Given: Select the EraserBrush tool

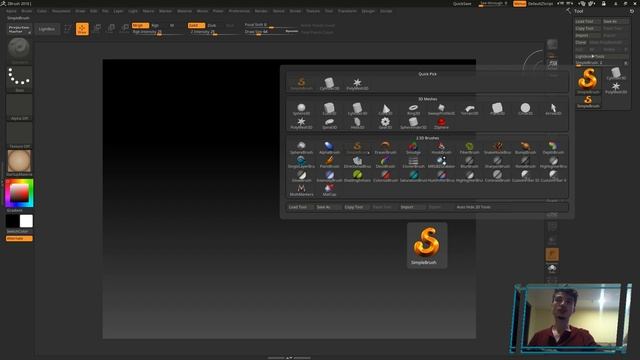Looking at the screenshot, I should (x=385, y=148).
